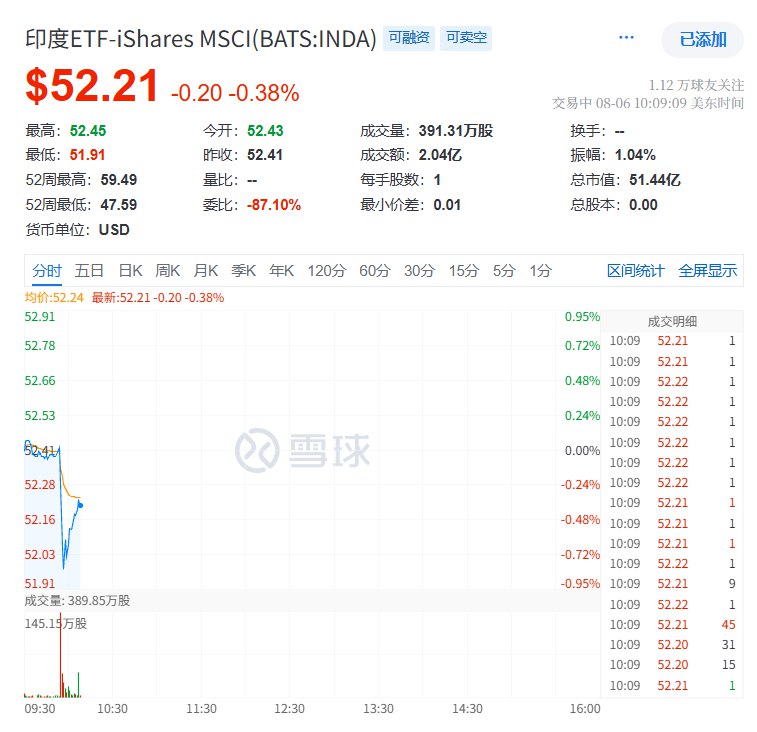Select the 5分 interval tab

pyautogui.click(x=504, y=270)
